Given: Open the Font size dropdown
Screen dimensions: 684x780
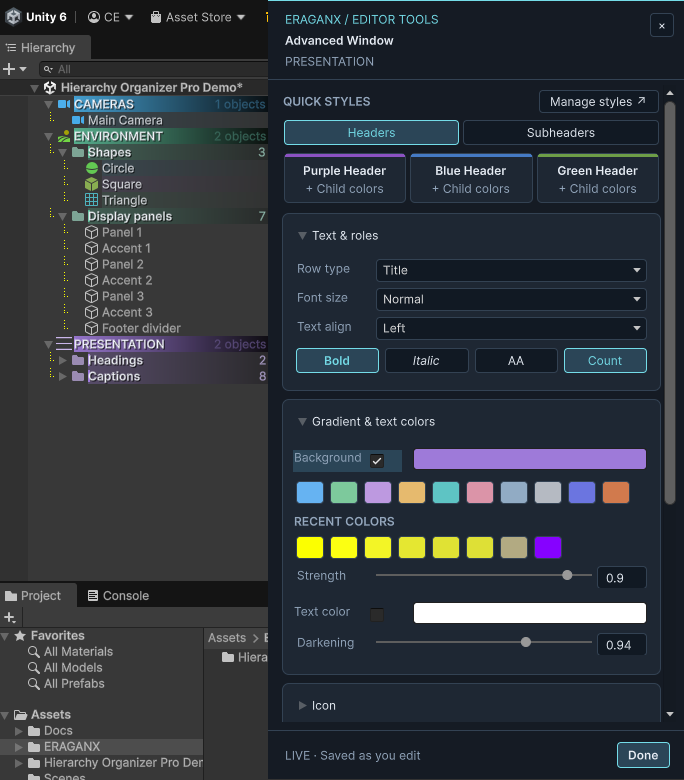Looking at the screenshot, I should (511, 299).
